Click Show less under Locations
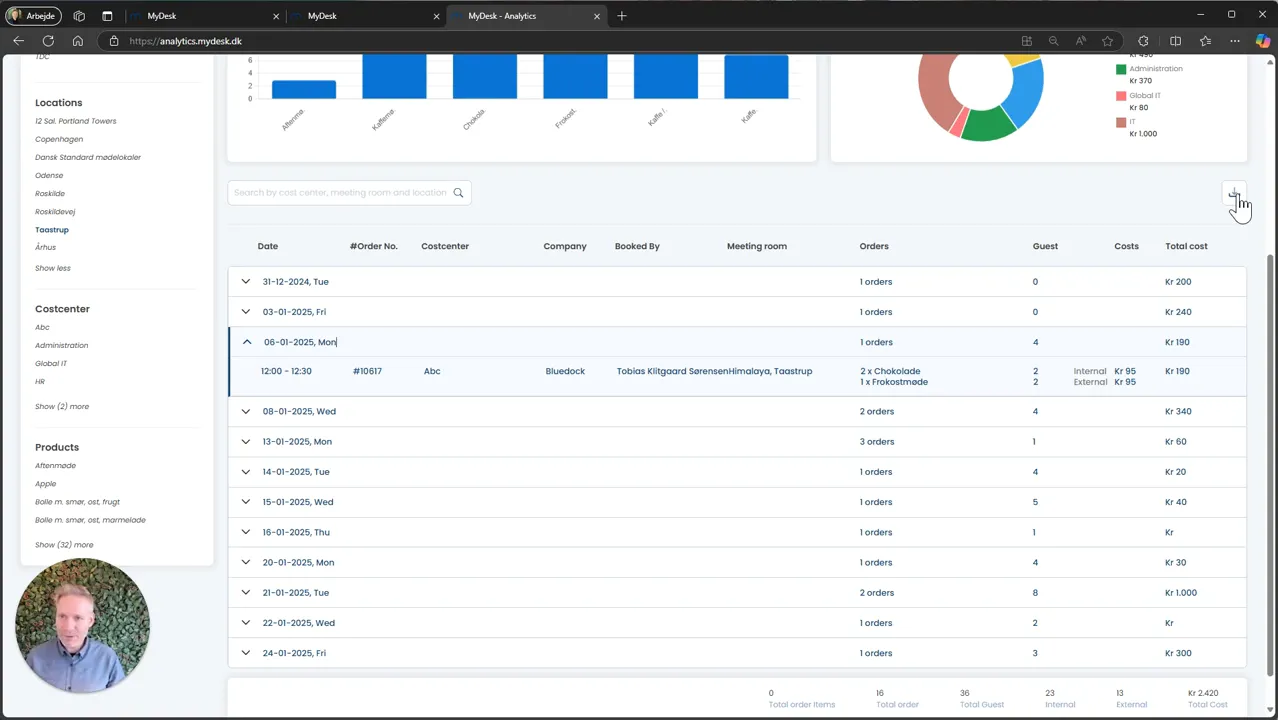Screen dimensions: 1278x720 click(53, 268)
